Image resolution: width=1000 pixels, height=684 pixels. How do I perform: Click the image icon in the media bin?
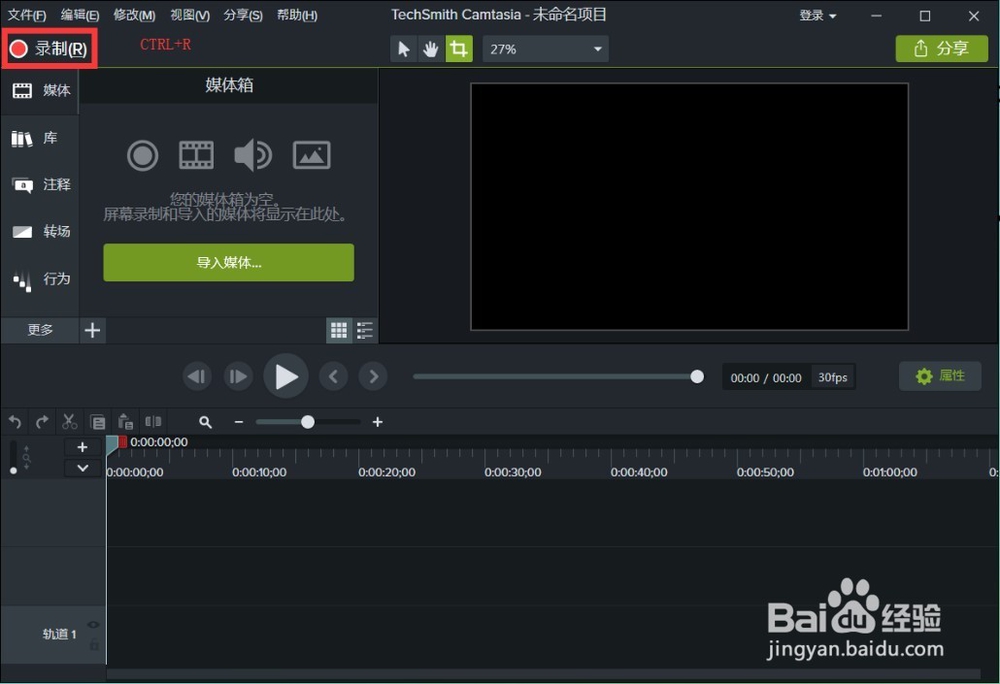[311, 155]
